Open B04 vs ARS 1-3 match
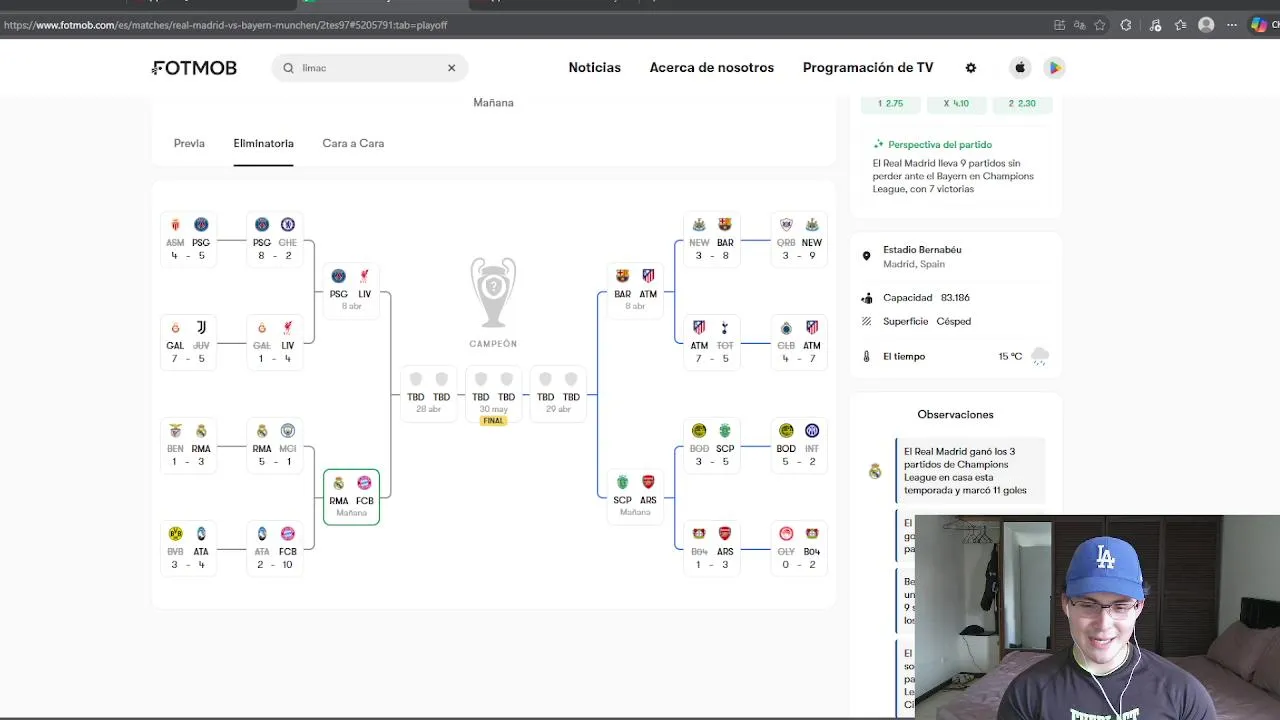 [712, 549]
